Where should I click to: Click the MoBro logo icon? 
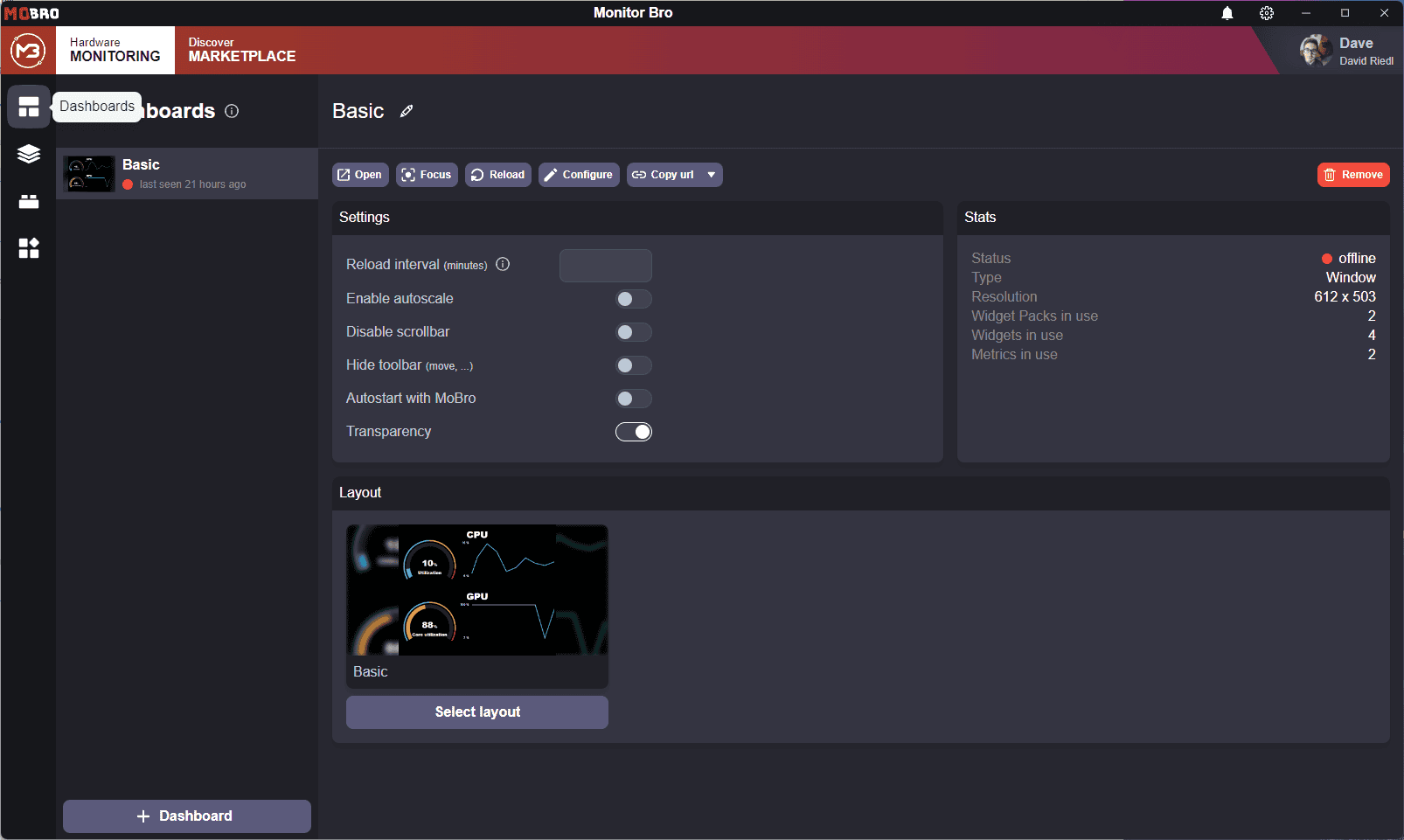pos(28,51)
